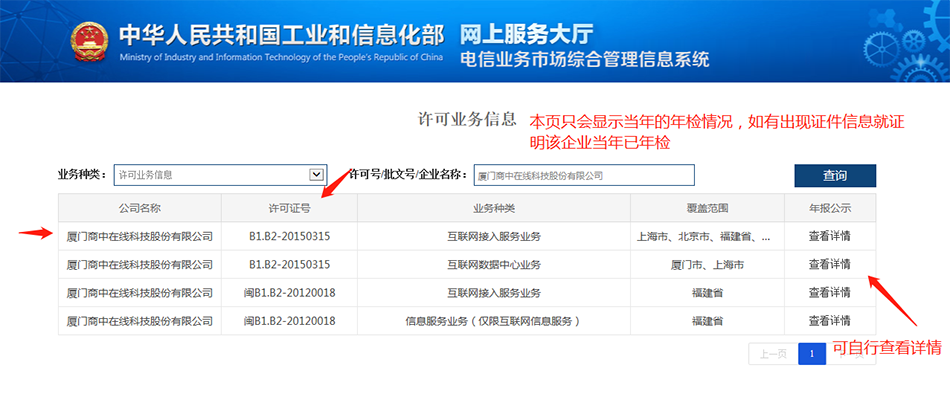Click the 年报公示 column header
This screenshot has height=417, width=950.
[829, 208]
